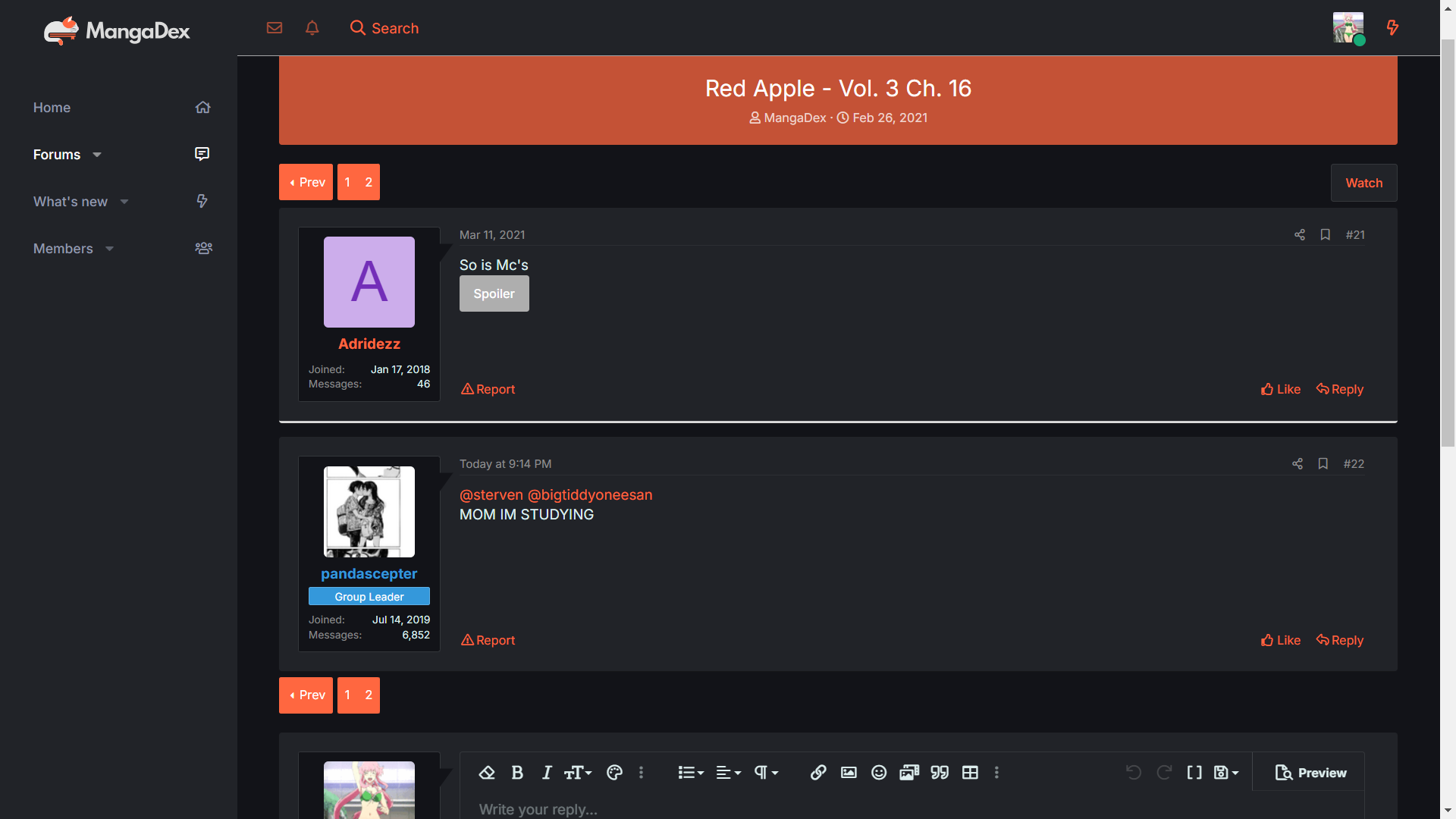Click the Preview button in editor
This screenshot has height=819, width=1456.
(1310, 773)
